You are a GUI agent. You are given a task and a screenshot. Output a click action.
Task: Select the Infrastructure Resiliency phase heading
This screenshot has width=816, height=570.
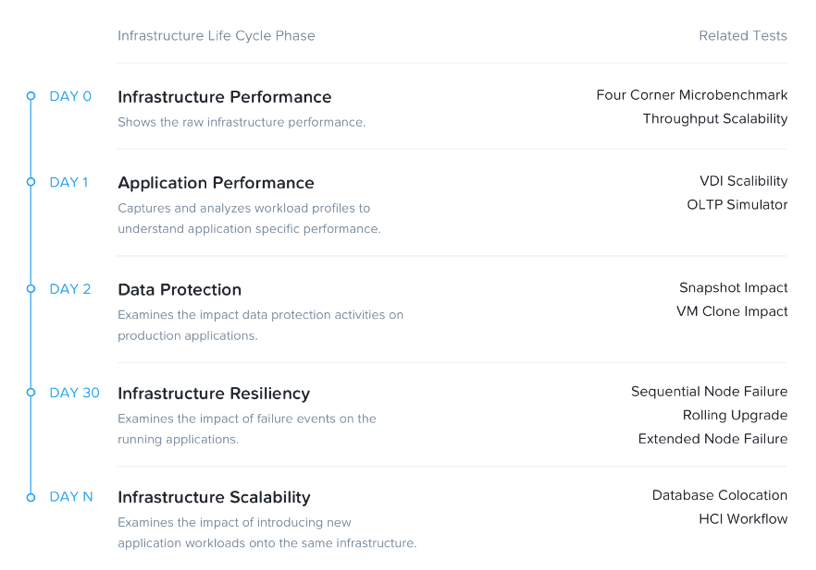(214, 393)
